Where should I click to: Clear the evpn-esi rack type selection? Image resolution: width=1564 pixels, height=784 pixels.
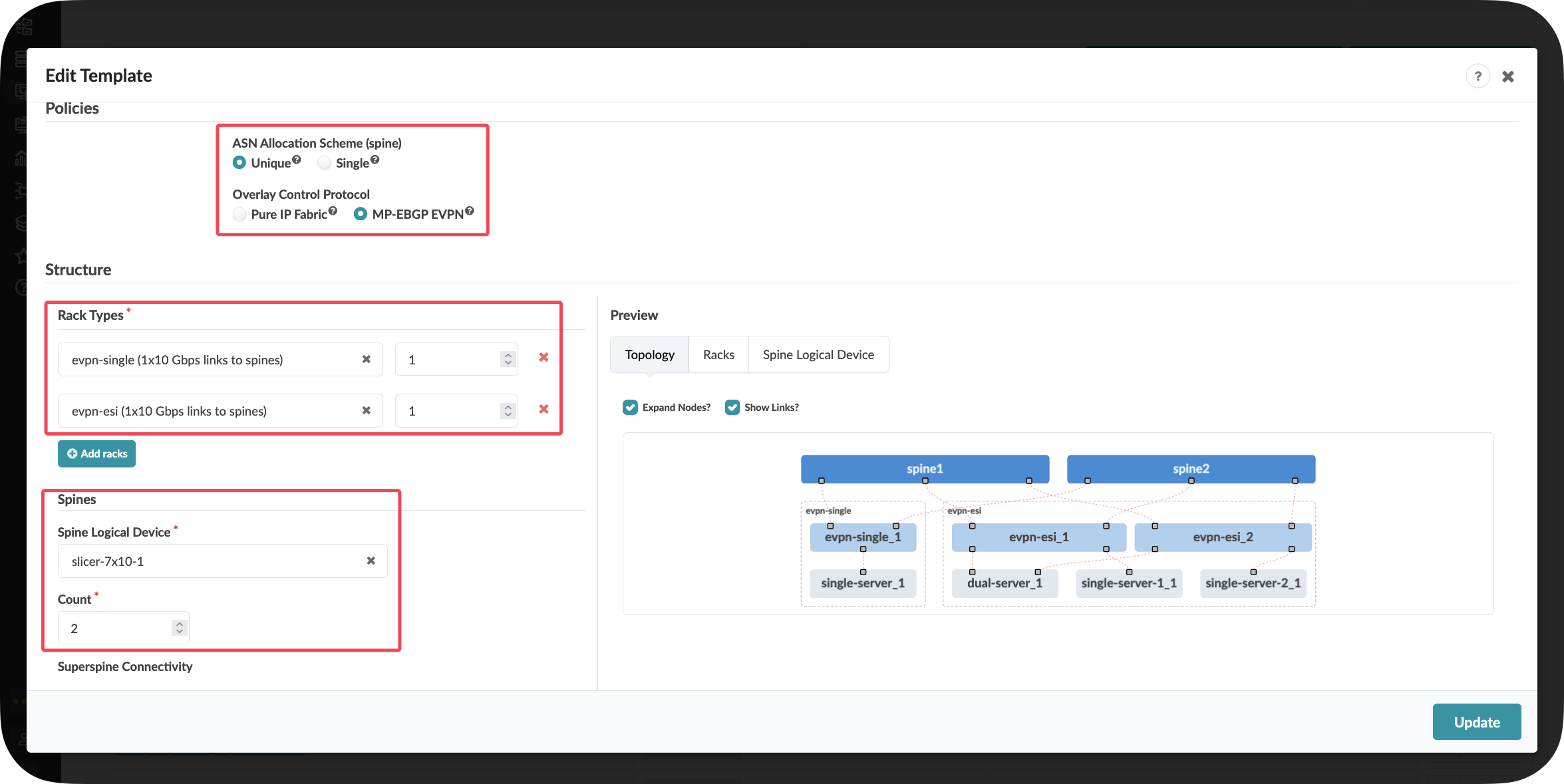click(366, 410)
